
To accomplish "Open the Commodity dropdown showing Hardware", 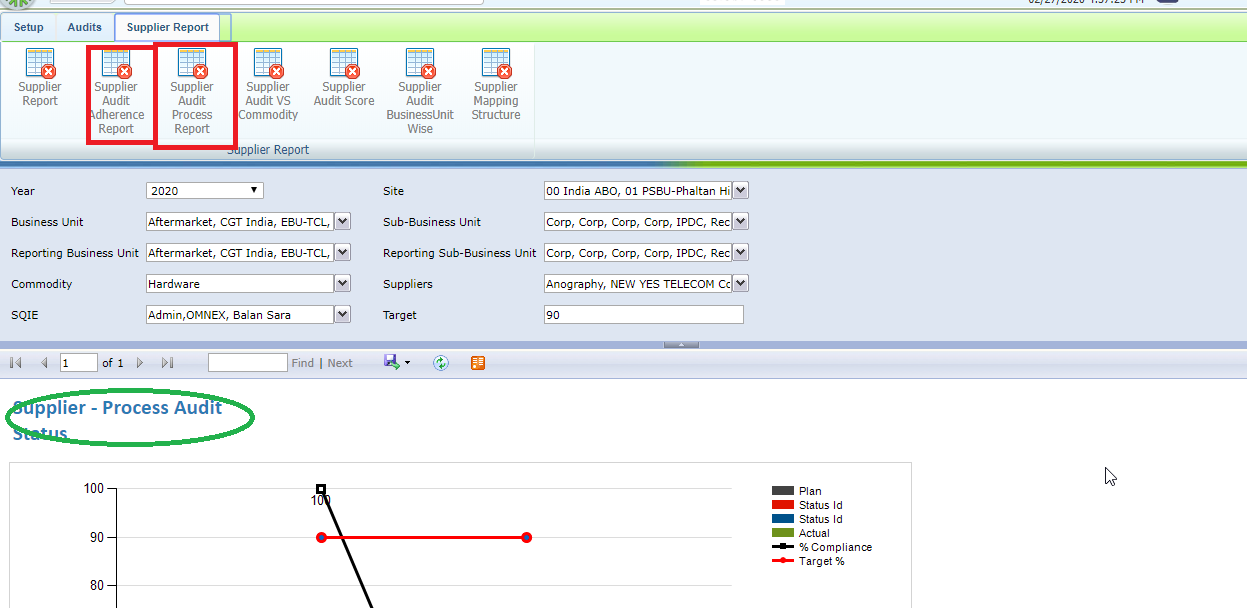I will tap(342, 284).
